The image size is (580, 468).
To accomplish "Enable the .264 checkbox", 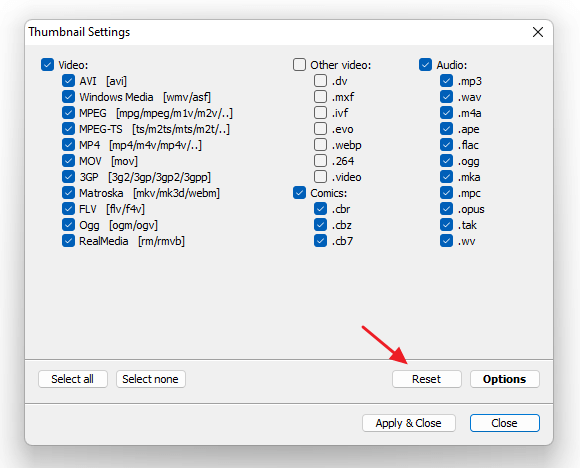I will [x=320, y=161].
